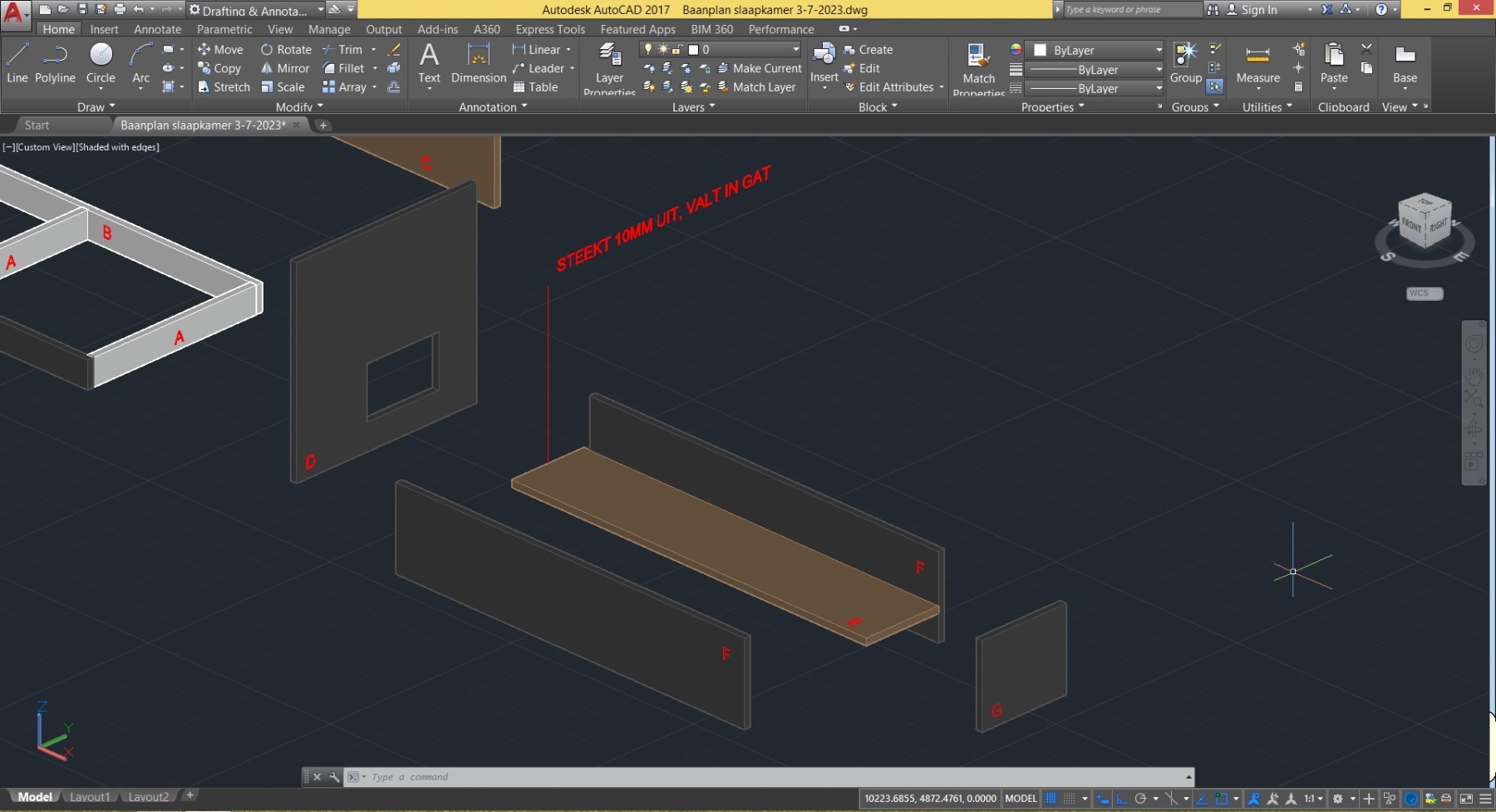
Task: Open the Express Tools ribbon tab
Action: click(x=550, y=29)
